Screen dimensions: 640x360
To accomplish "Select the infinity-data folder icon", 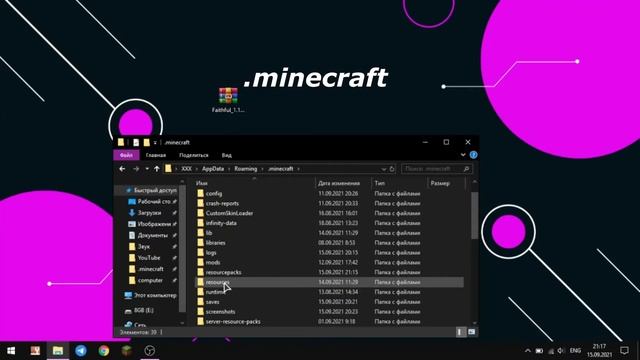I will coord(200,223).
